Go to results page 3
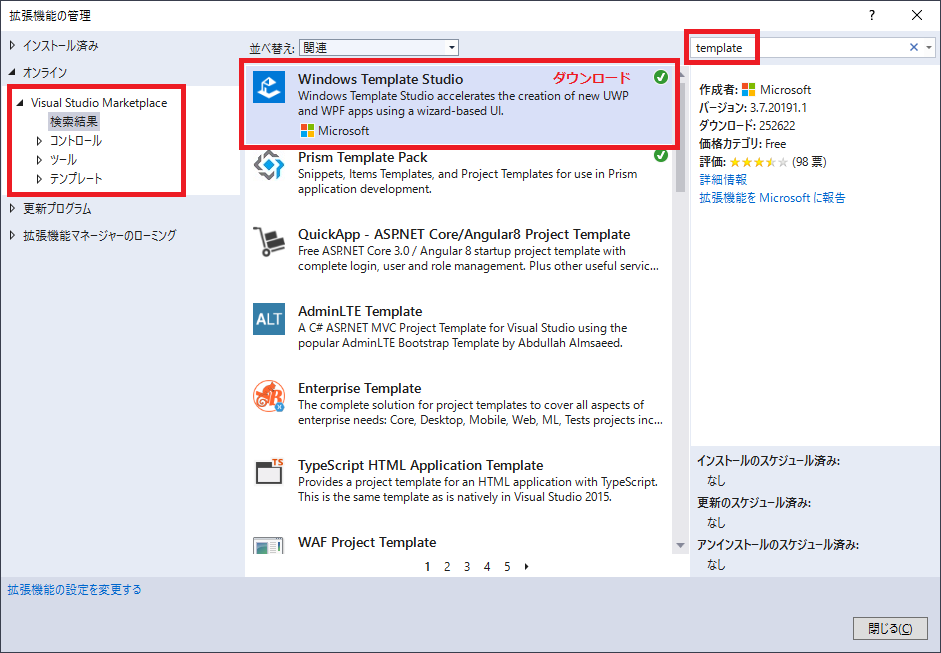Image resolution: width=941 pixels, height=653 pixels. [467, 567]
